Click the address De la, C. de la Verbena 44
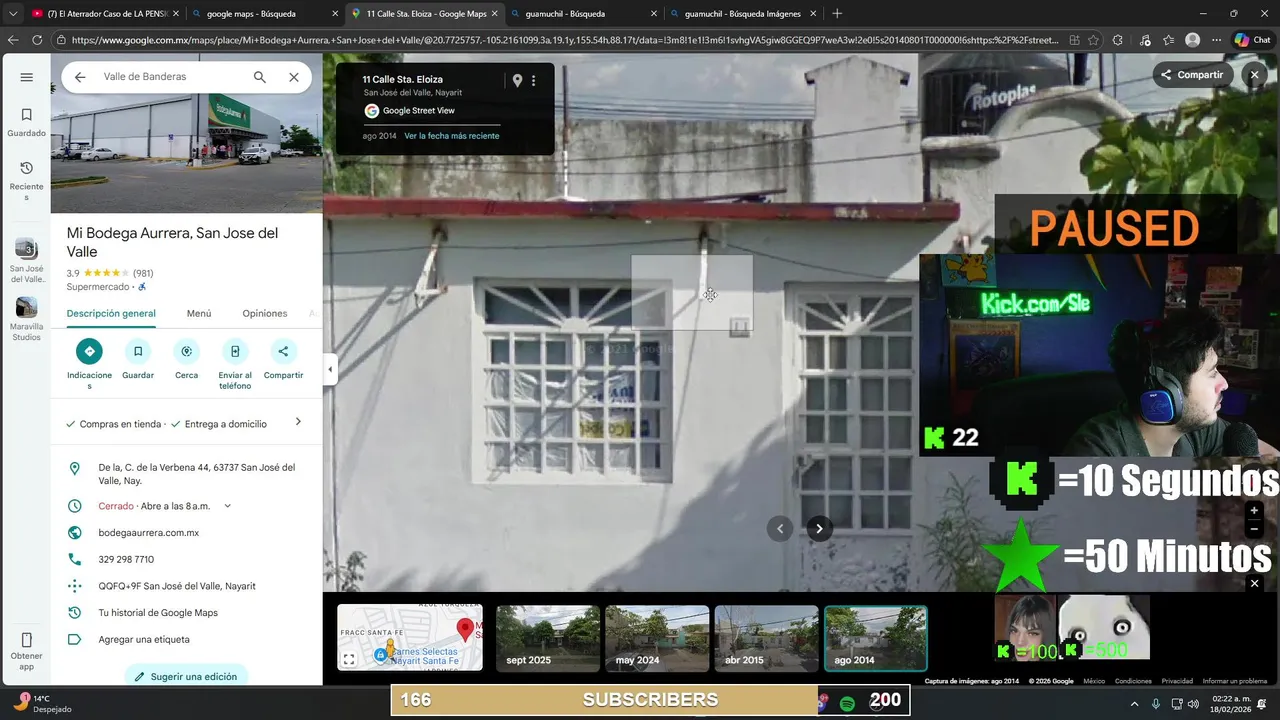The image size is (1280, 720). pos(196,474)
